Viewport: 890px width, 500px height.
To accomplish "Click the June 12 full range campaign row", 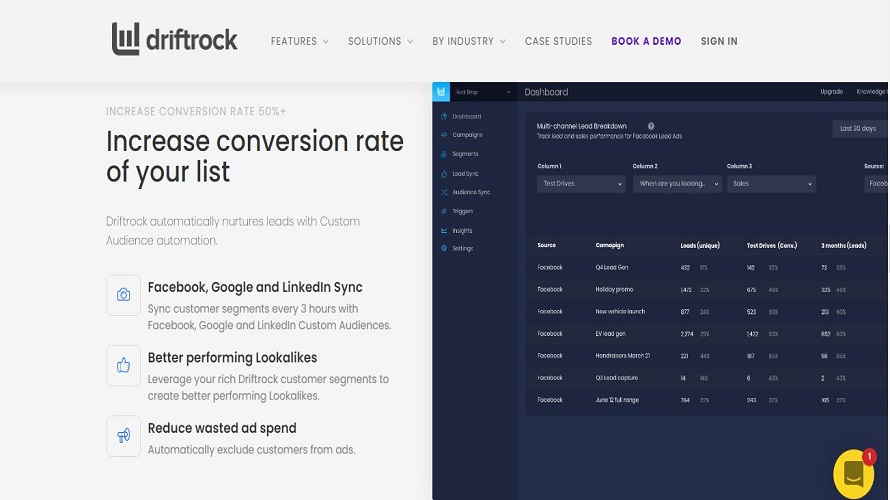I will pos(707,400).
